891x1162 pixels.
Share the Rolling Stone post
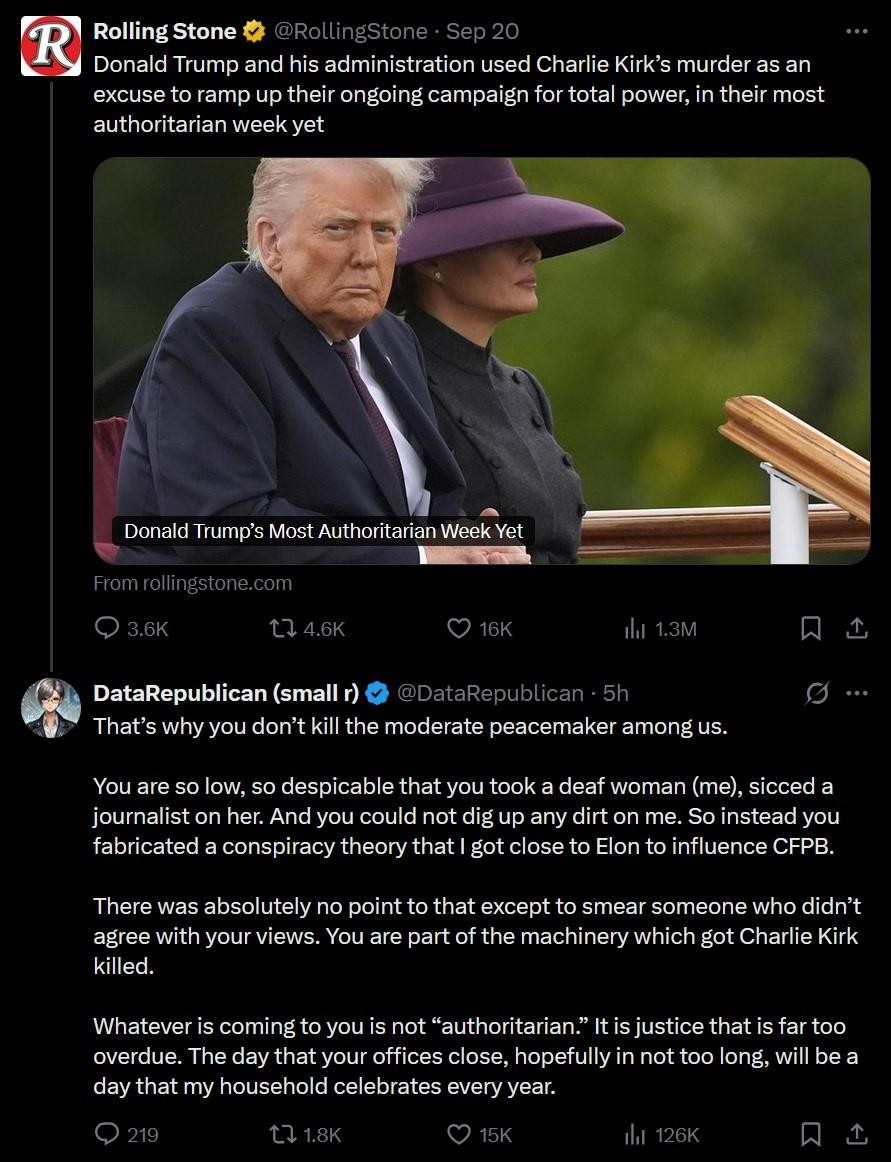856,629
